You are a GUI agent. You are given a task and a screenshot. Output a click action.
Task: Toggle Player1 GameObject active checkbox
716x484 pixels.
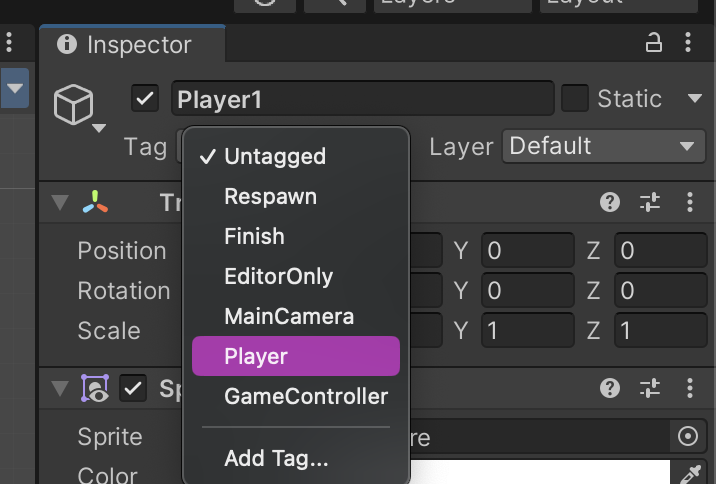(145, 98)
